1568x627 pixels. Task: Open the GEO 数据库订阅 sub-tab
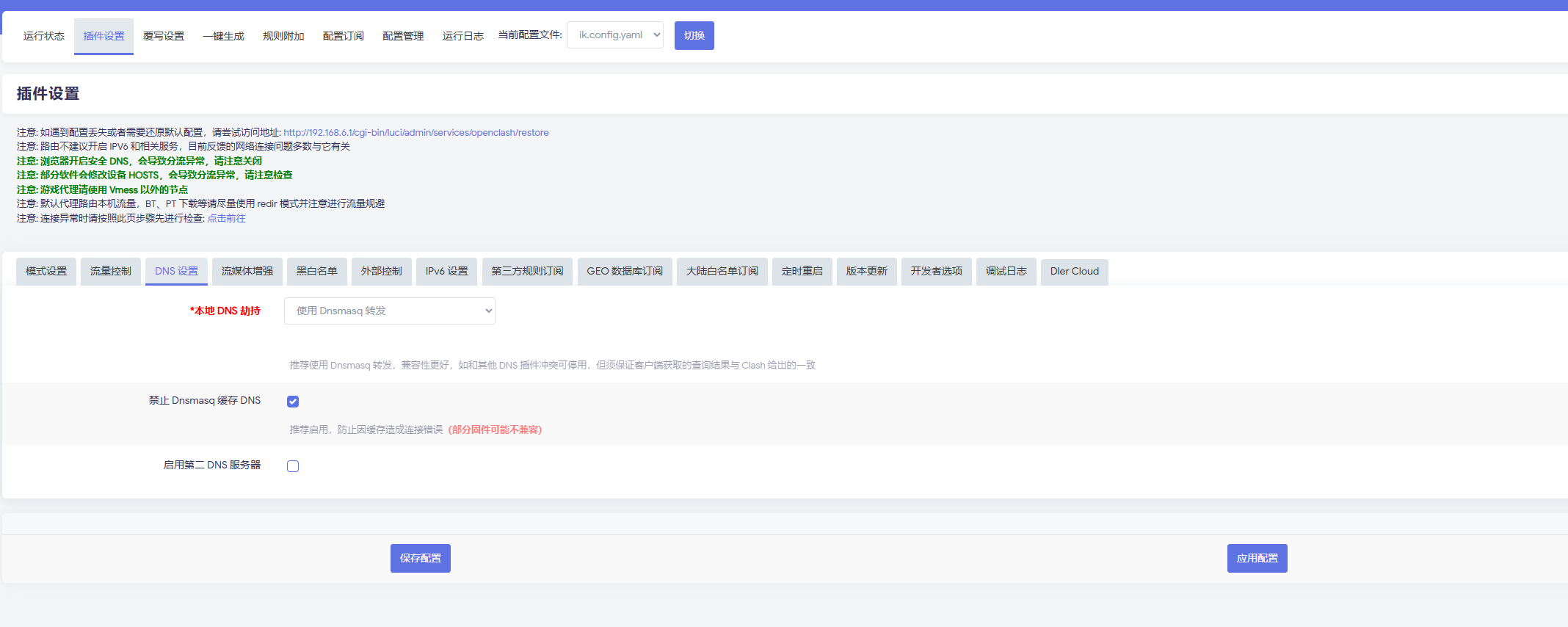point(625,272)
